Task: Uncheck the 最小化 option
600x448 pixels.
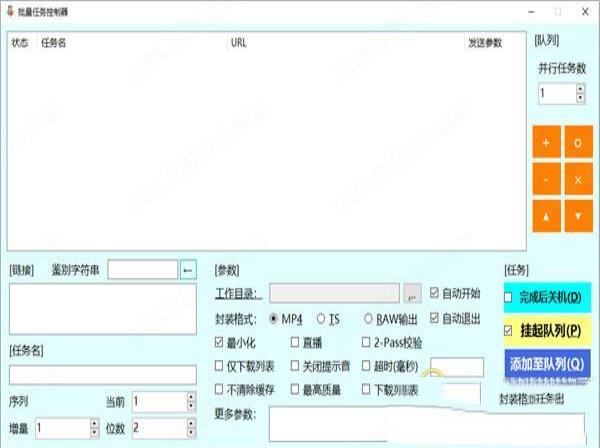Action: coord(220,342)
